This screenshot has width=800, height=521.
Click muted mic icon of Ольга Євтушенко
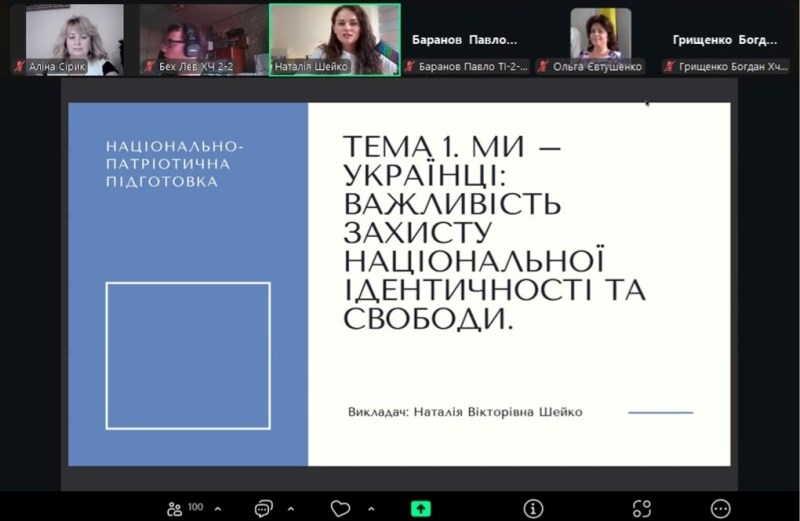544,66
